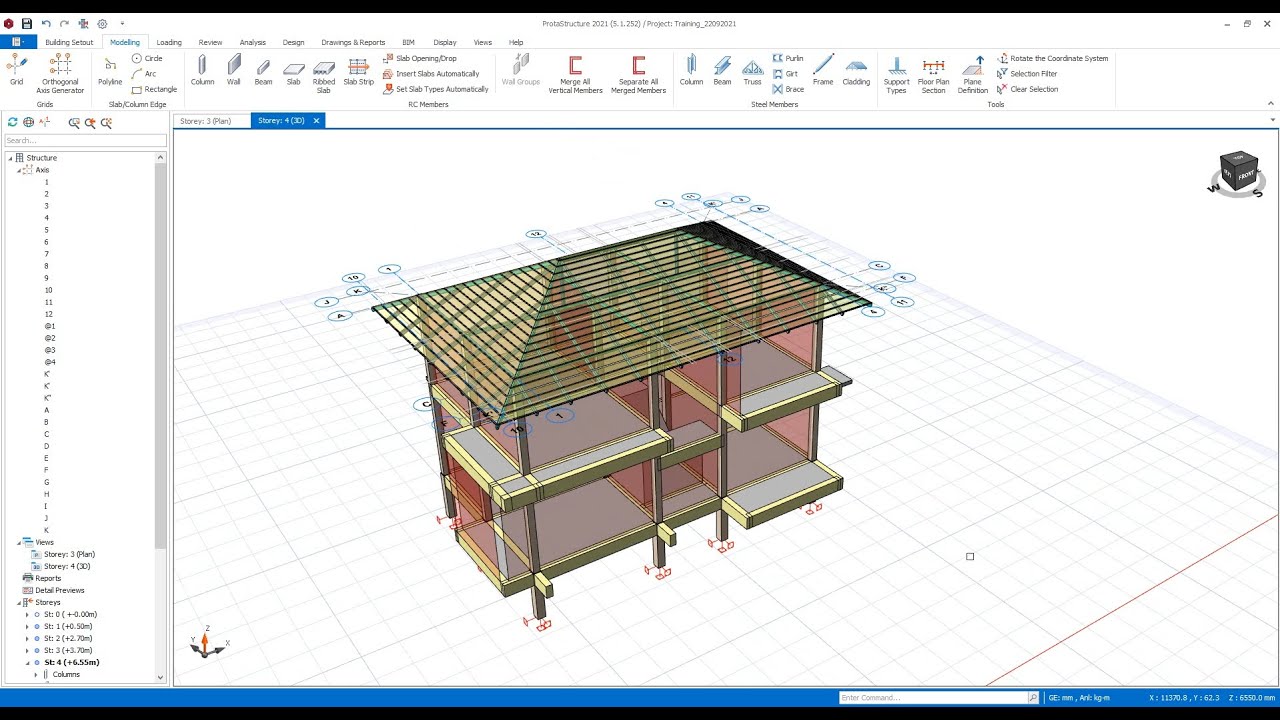1280x720 pixels.
Task: Select the steel Column tool
Action: tap(691, 71)
